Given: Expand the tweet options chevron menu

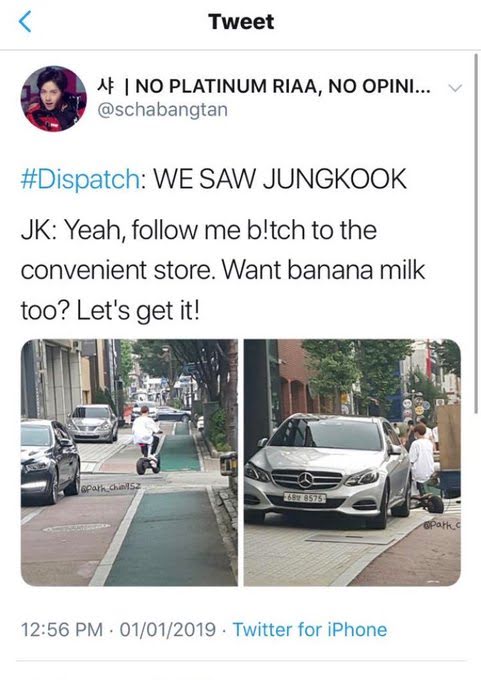Looking at the screenshot, I should tap(455, 88).
